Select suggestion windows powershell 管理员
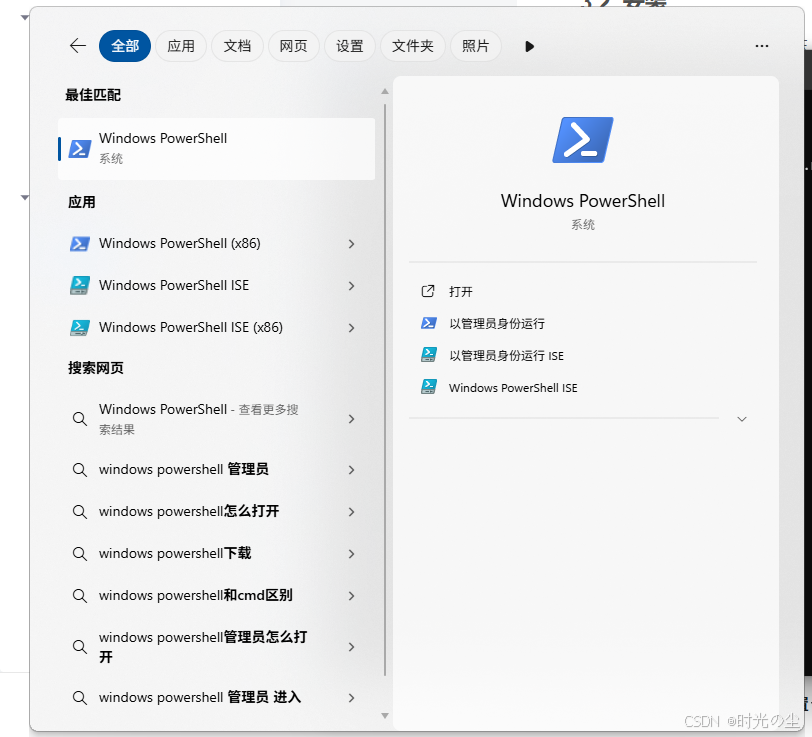Screen dimensions: 812x737 (216, 469)
